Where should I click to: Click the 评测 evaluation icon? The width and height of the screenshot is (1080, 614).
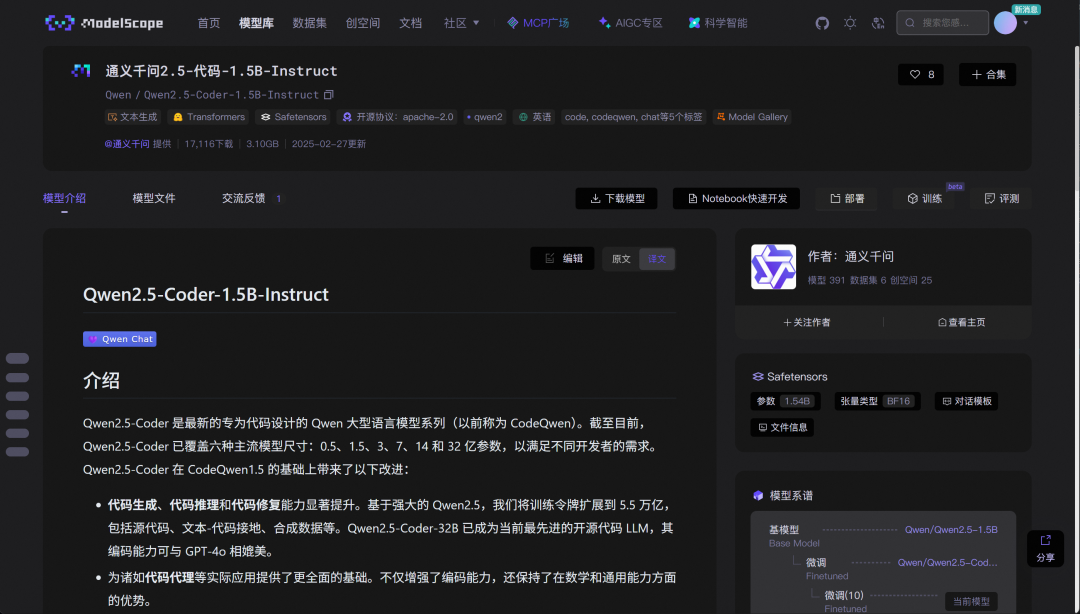(989, 198)
